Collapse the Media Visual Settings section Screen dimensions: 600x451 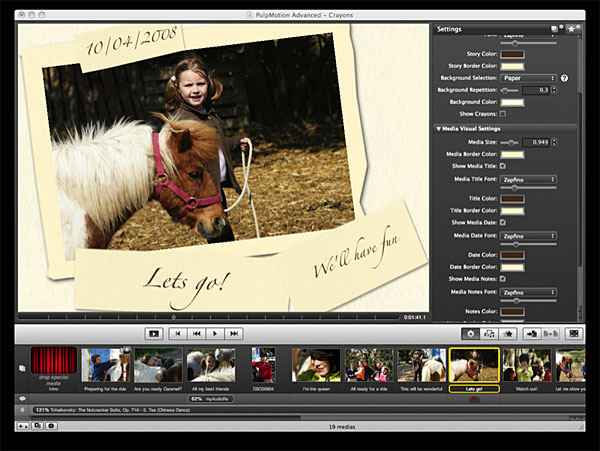click(x=439, y=129)
